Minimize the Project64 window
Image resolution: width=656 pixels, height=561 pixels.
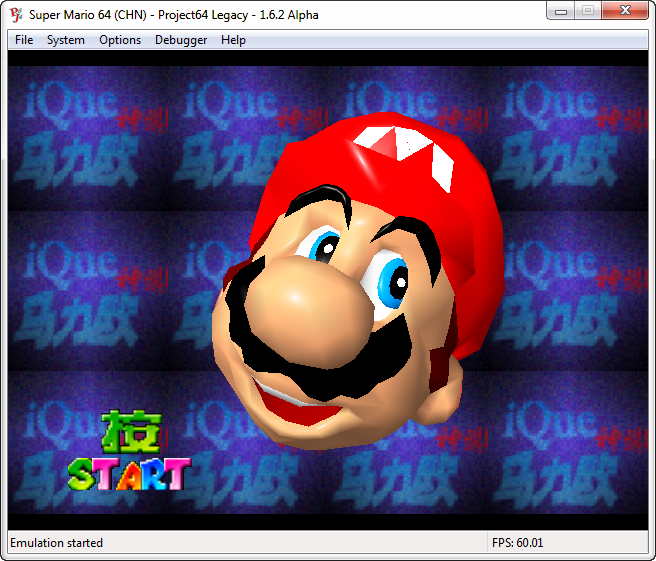click(x=561, y=11)
